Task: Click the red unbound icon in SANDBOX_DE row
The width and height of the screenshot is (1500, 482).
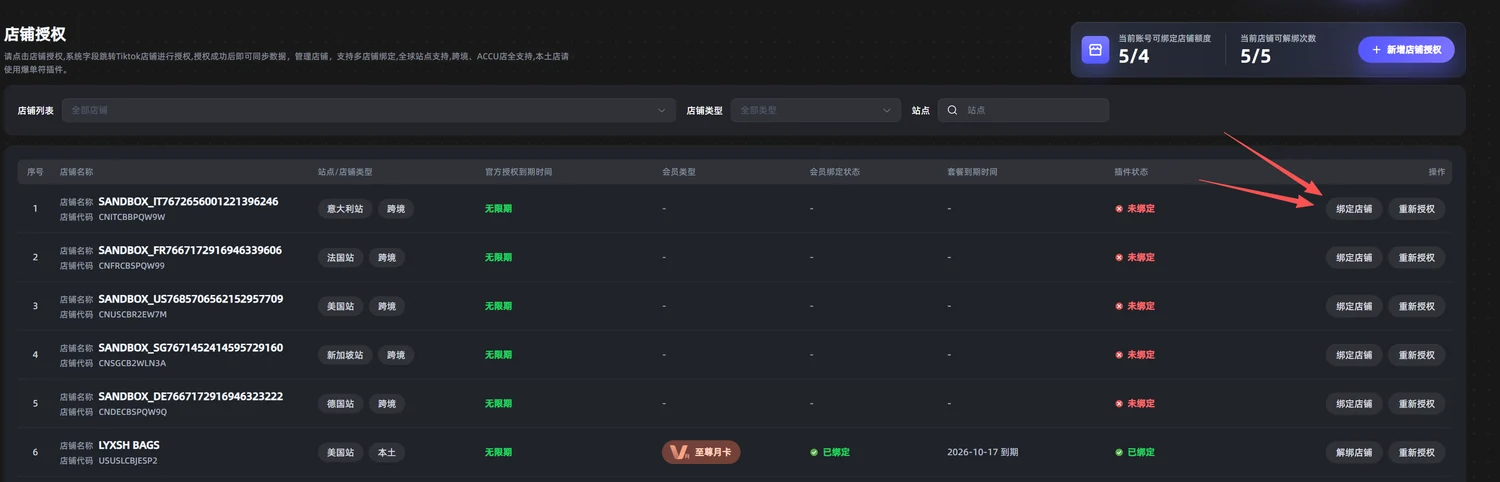Action: point(1119,404)
